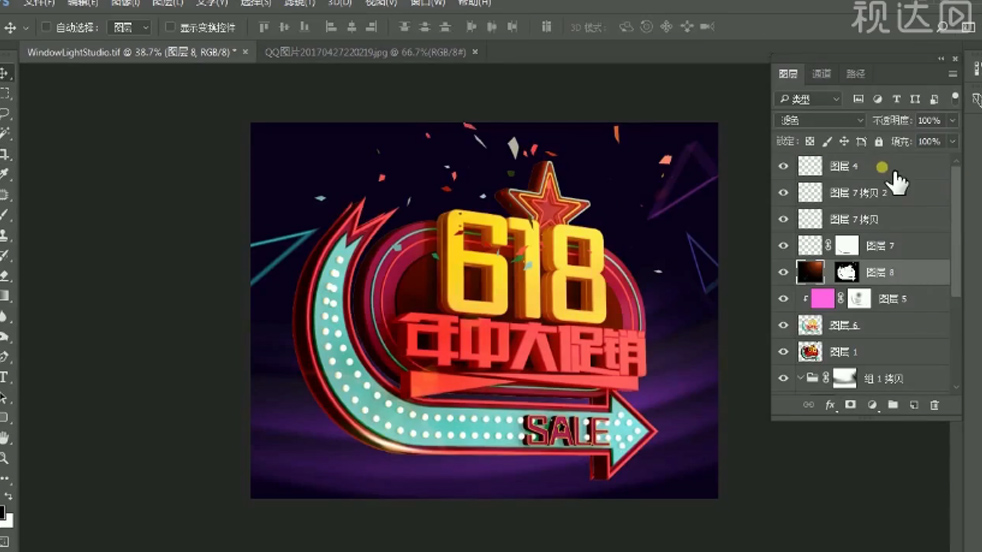Image resolution: width=982 pixels, height=552 pixels.
Task: Create a new adjustment layer from the panel bottom
Action: (x=872, y=405)
